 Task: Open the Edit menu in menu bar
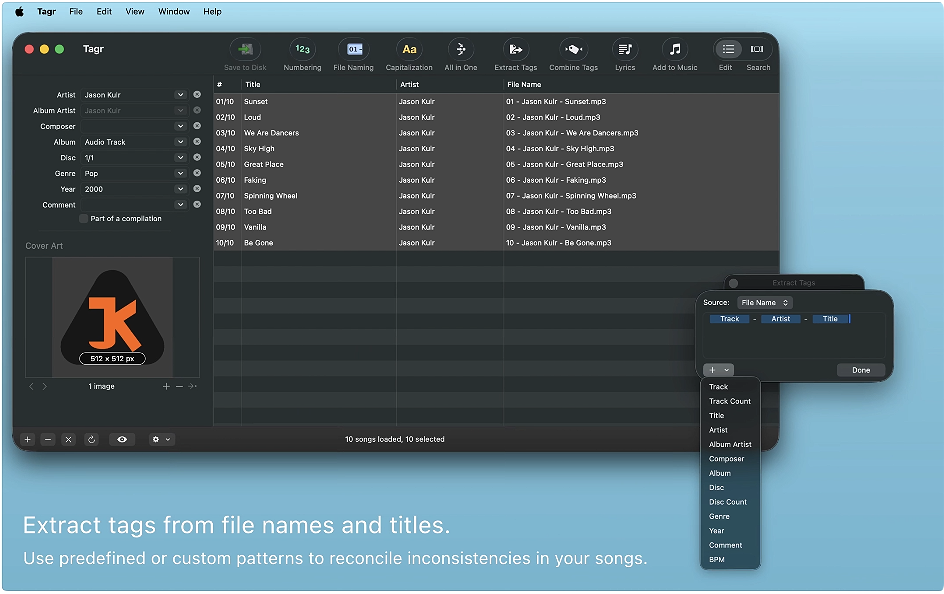(104, 11)
